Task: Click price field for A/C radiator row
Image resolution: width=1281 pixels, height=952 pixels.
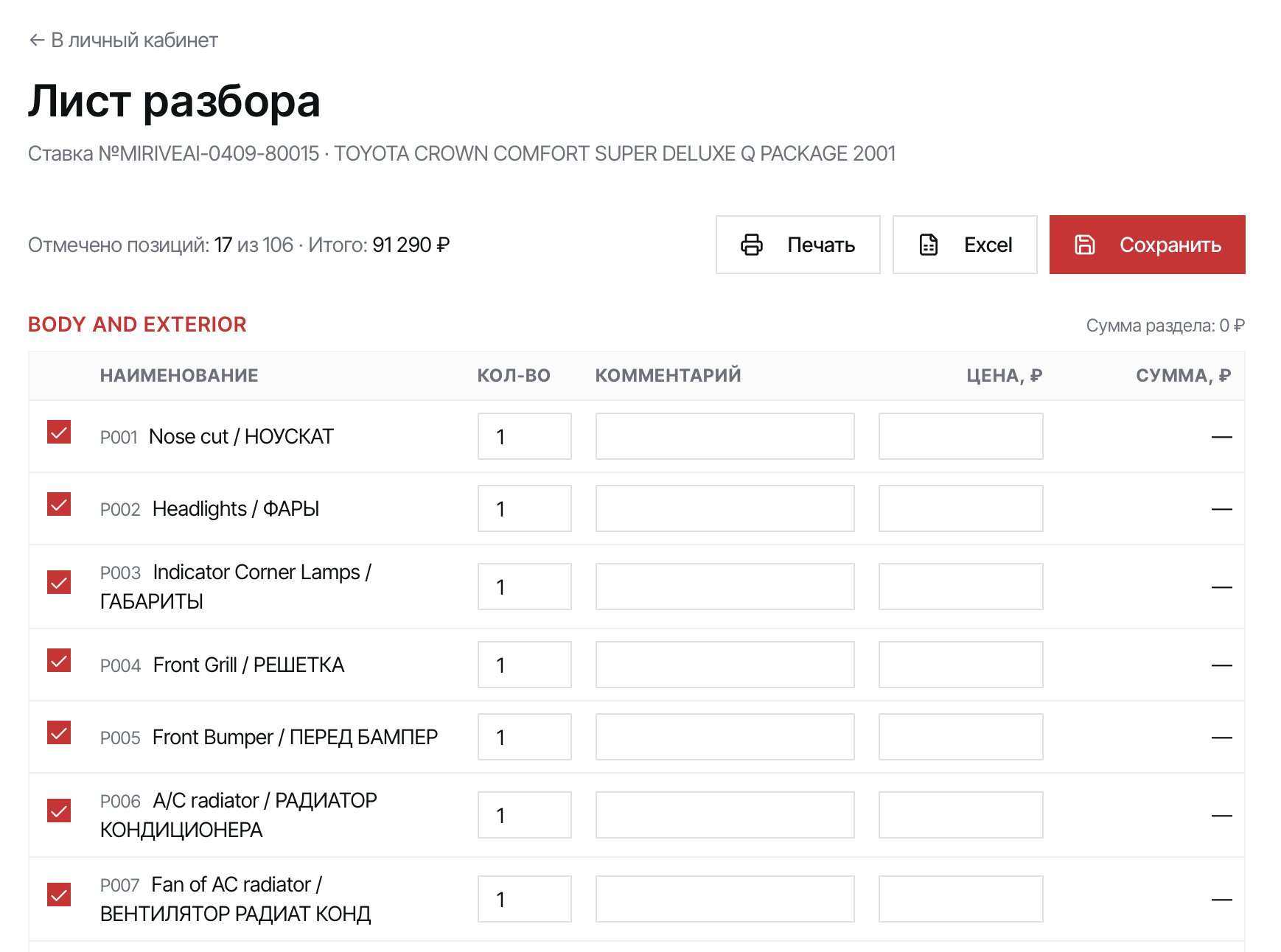Action: point(961,815)
